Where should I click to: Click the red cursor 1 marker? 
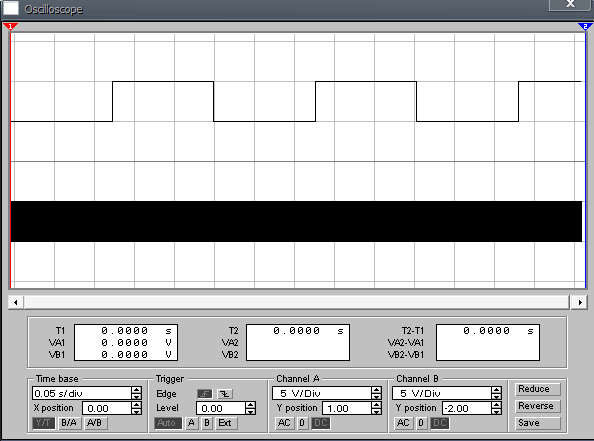tap(10, 27)
